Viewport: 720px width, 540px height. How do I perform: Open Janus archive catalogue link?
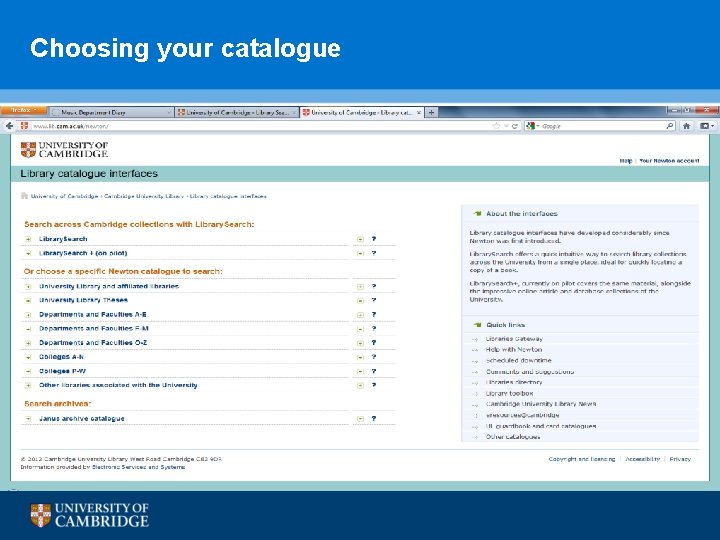[82, 418]
